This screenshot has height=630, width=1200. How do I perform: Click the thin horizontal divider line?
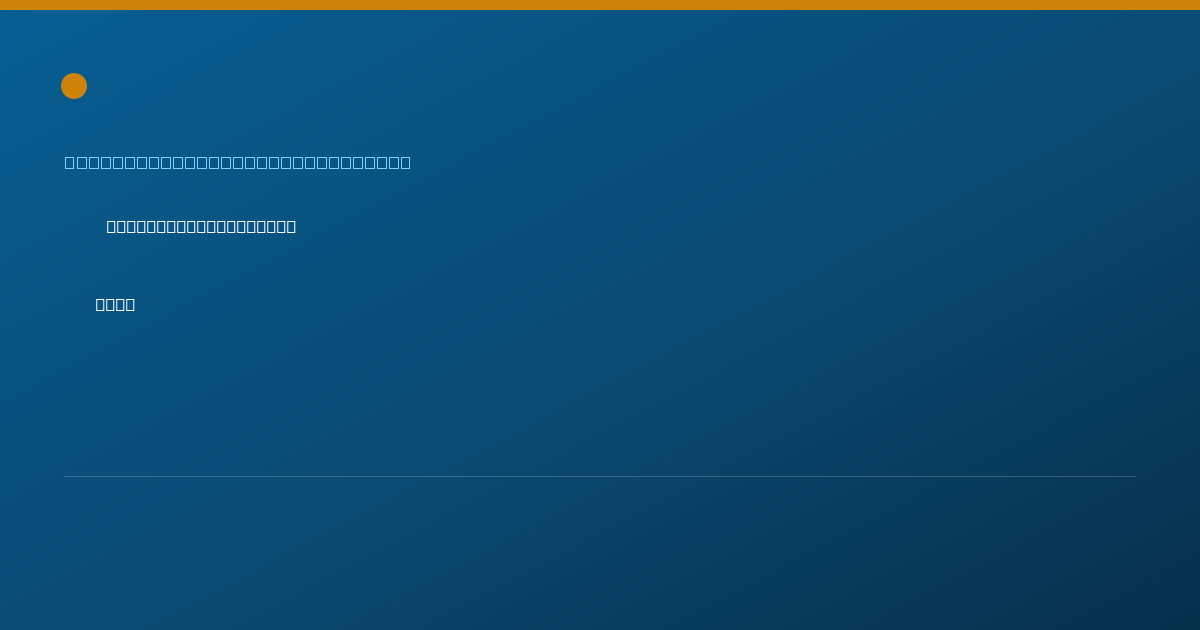coord(600,476)
